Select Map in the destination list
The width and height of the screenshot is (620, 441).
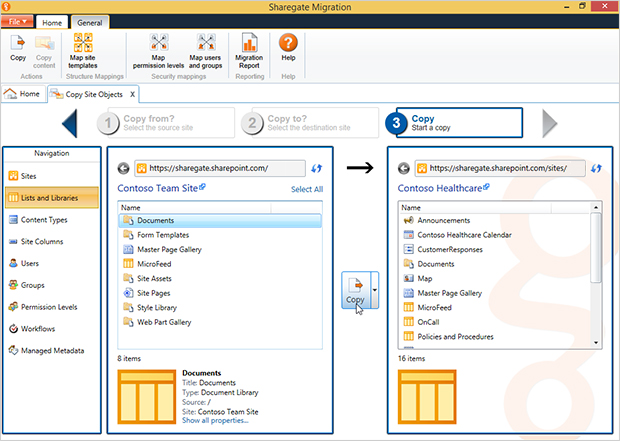click(x=495, y=278)
